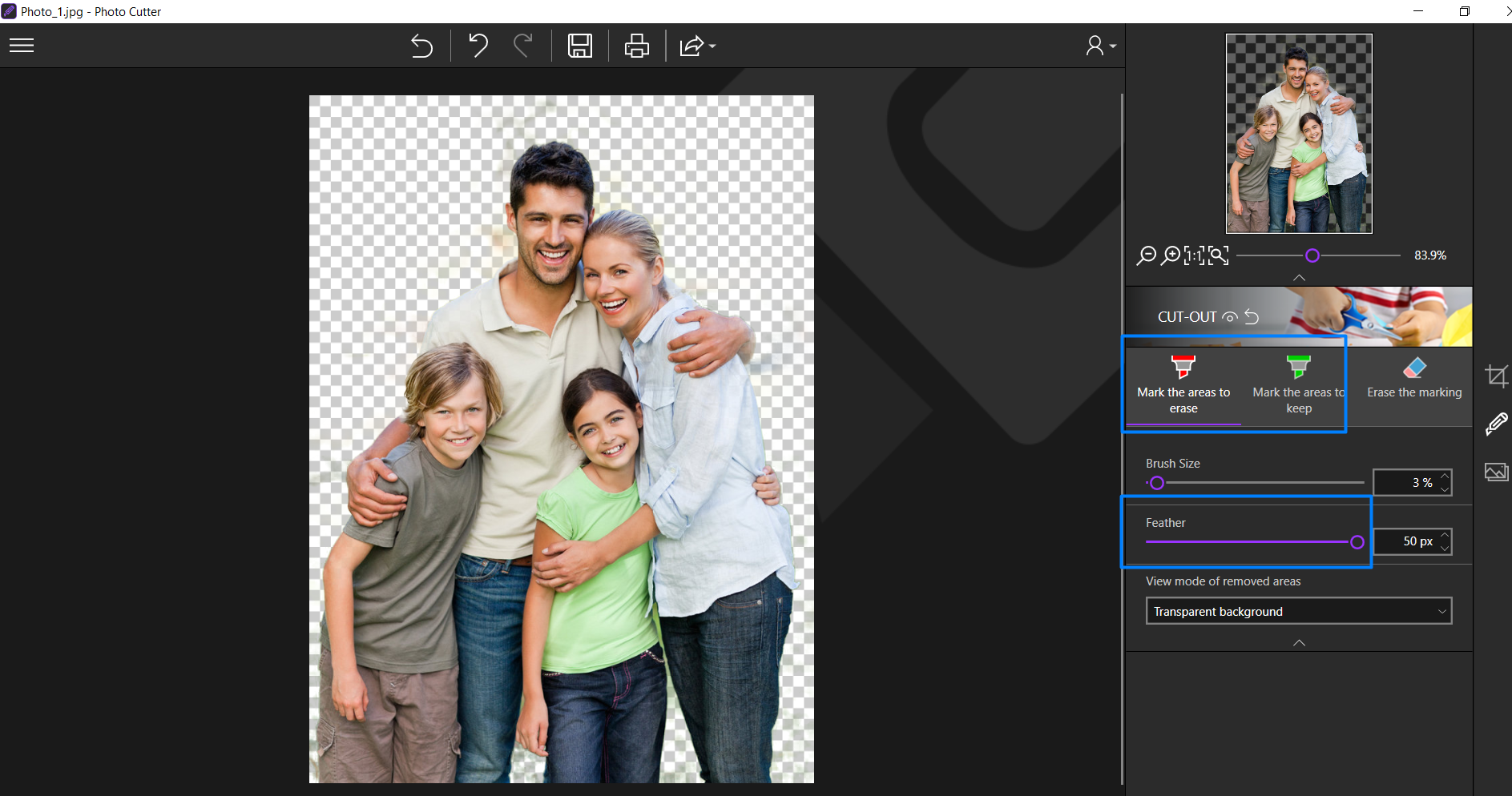Increase Feather with up arrow

pos(1445,535)
